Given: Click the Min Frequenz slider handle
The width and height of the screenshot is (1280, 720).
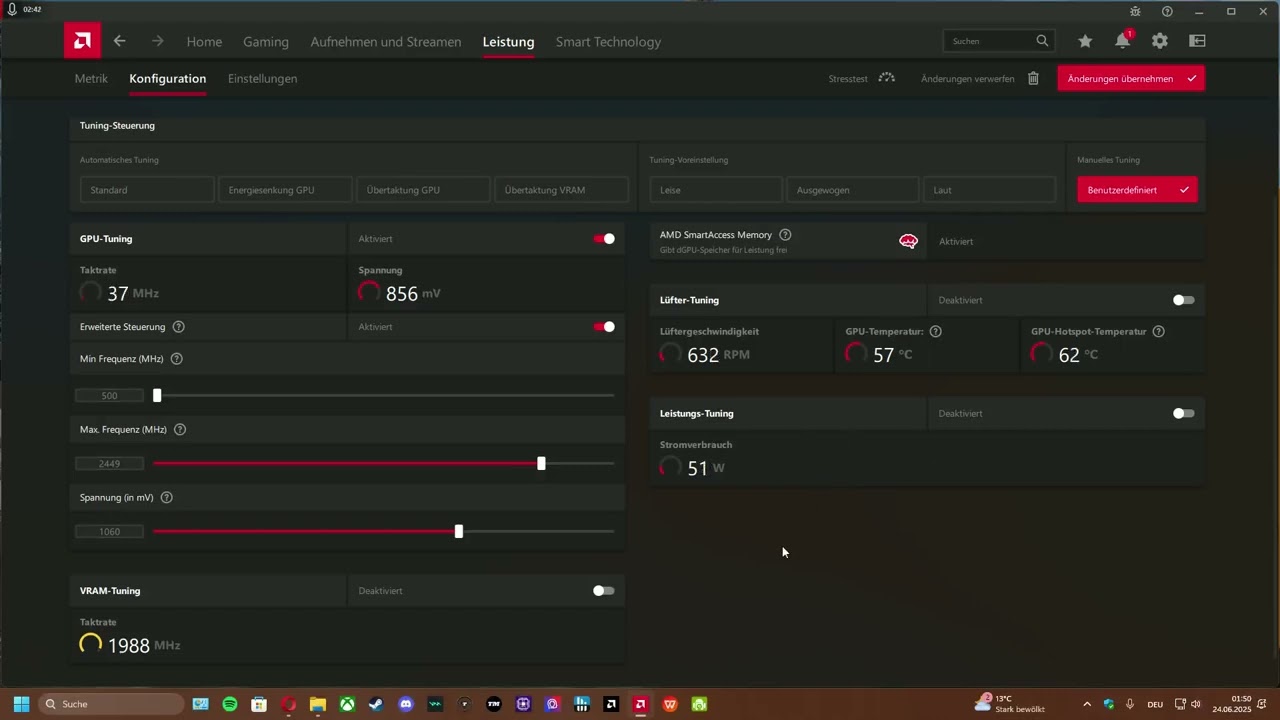Looking at the screenshot, I should click(157, 395).
